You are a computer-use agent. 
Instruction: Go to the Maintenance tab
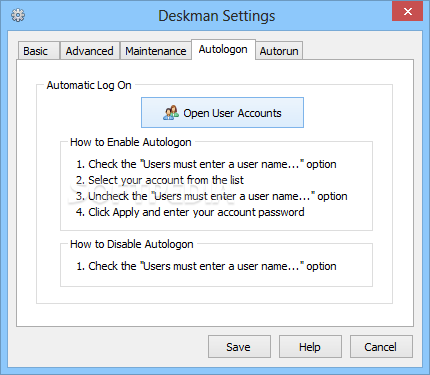[156, 51]
